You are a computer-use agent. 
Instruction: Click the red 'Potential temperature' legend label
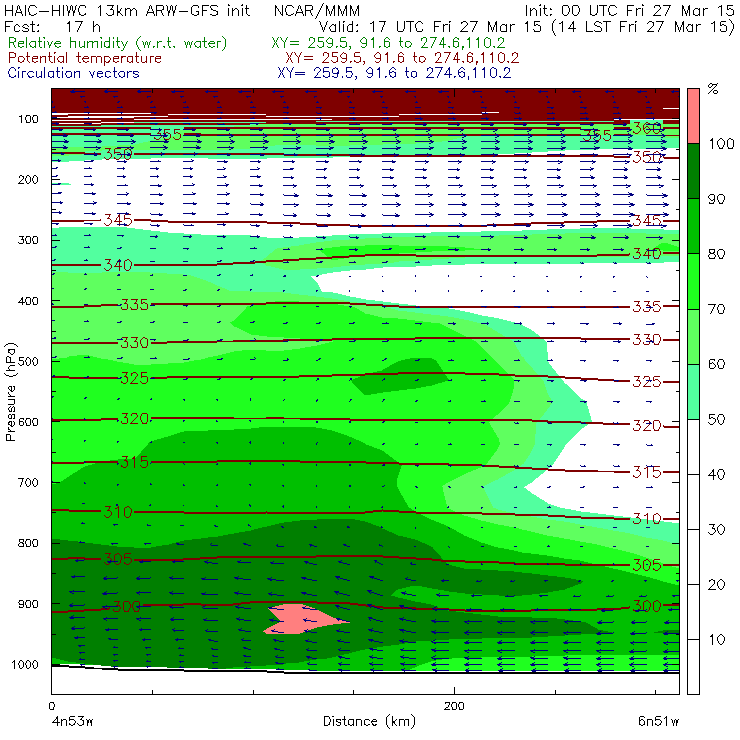point(85,58)
